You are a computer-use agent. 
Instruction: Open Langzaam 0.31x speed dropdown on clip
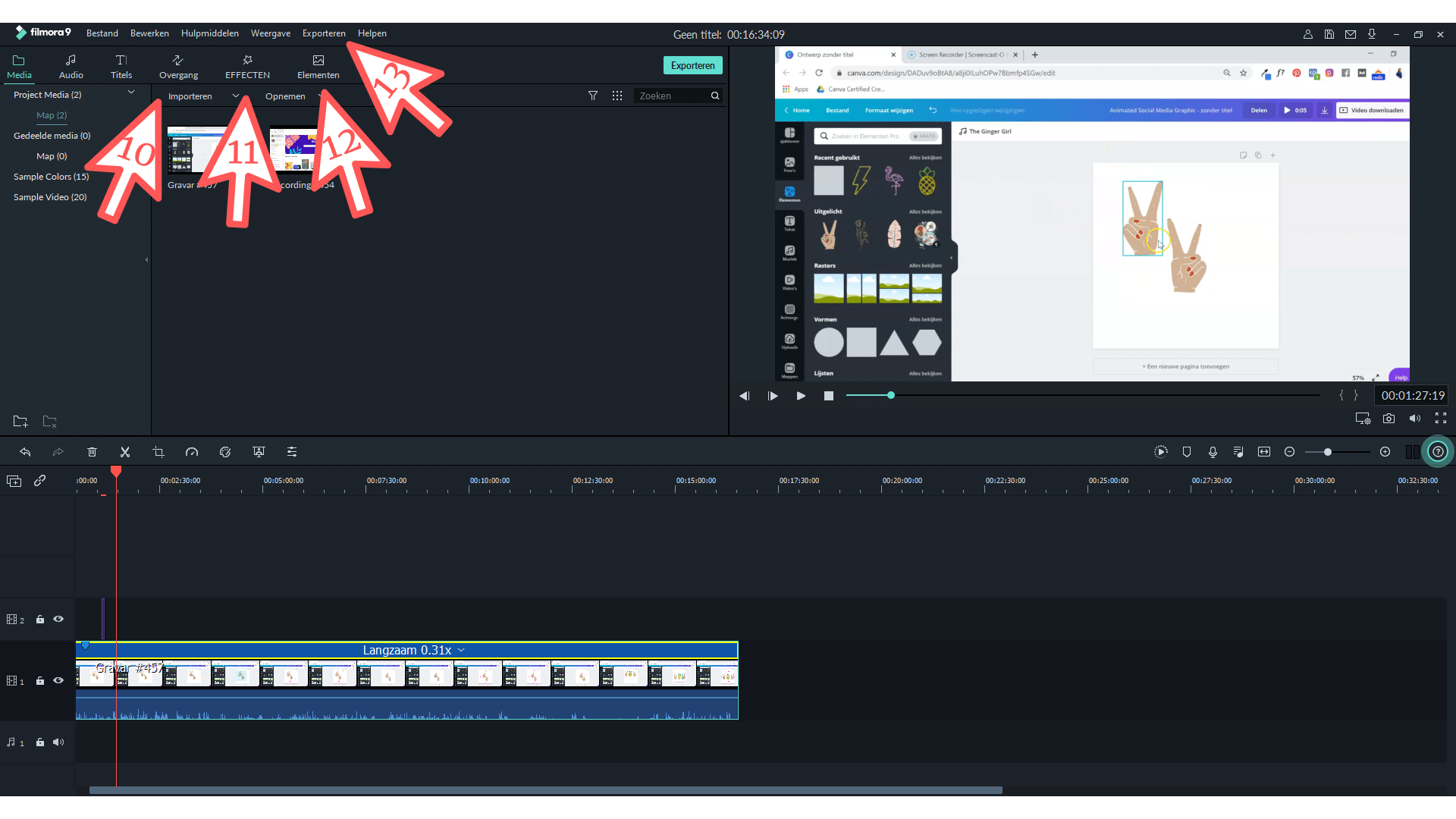tap(461, 651)
